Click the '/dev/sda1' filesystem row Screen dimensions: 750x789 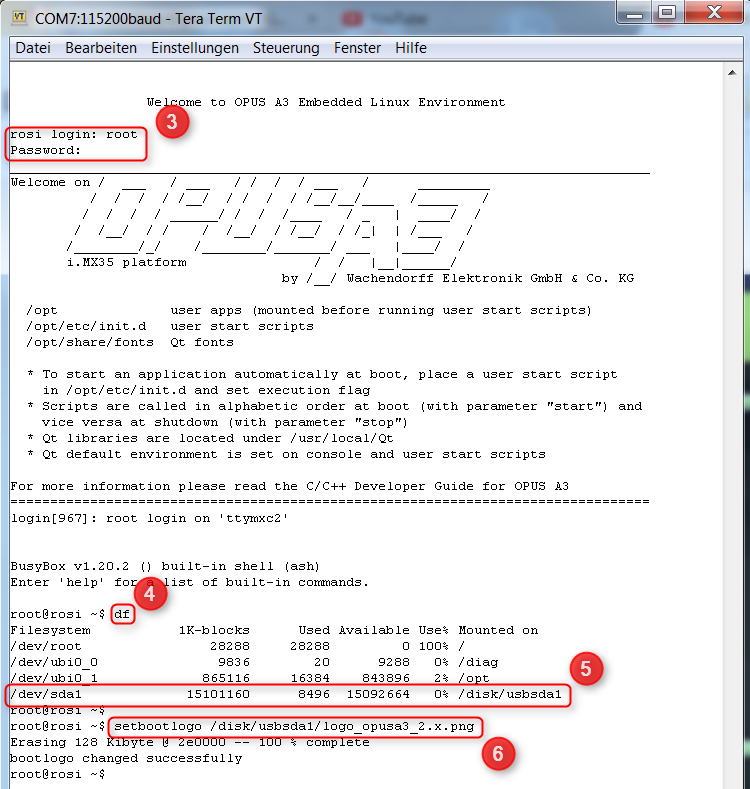(x=286, y=694)
